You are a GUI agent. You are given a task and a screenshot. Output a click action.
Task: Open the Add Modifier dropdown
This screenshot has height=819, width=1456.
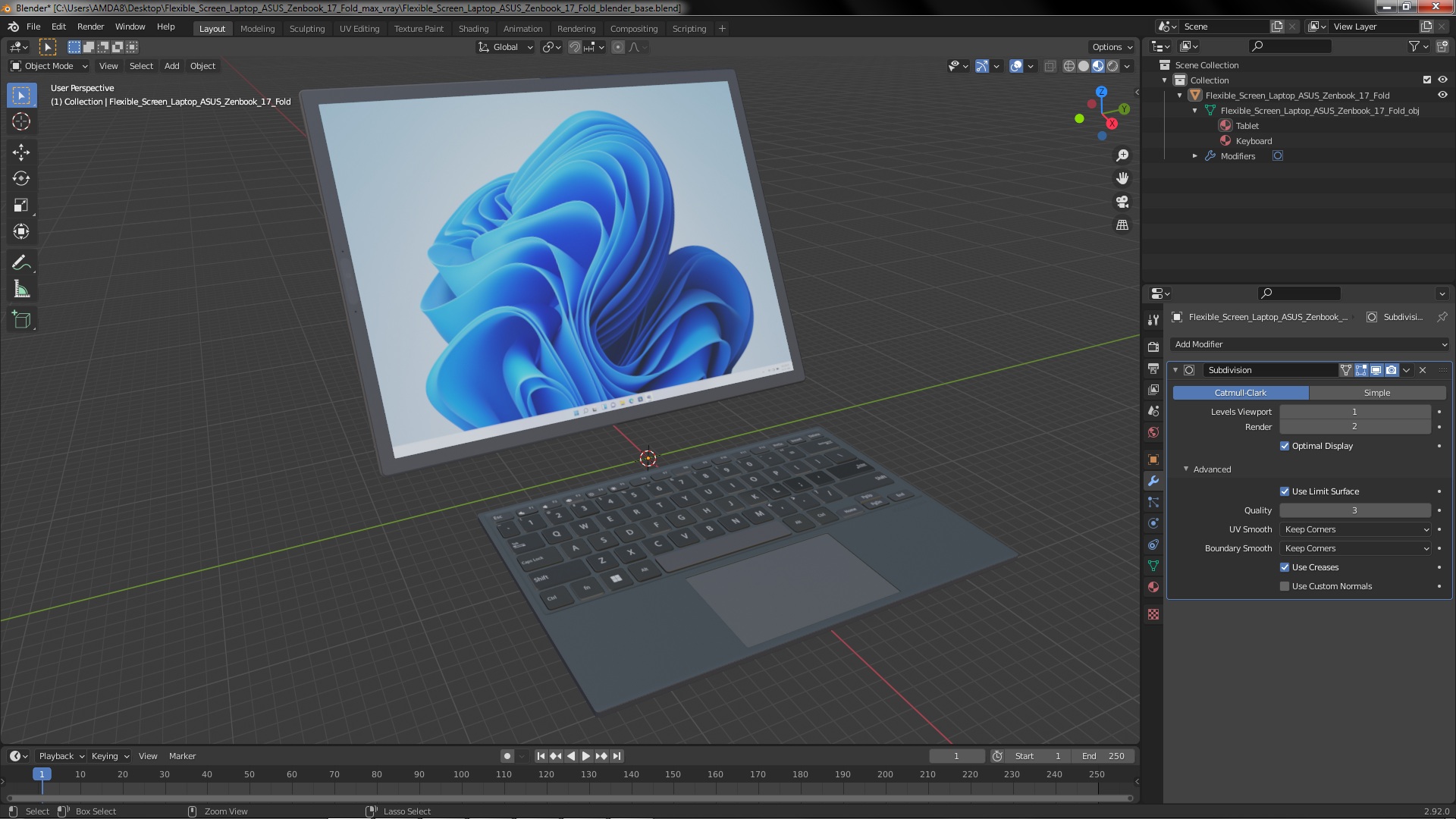coord(1310,344)
